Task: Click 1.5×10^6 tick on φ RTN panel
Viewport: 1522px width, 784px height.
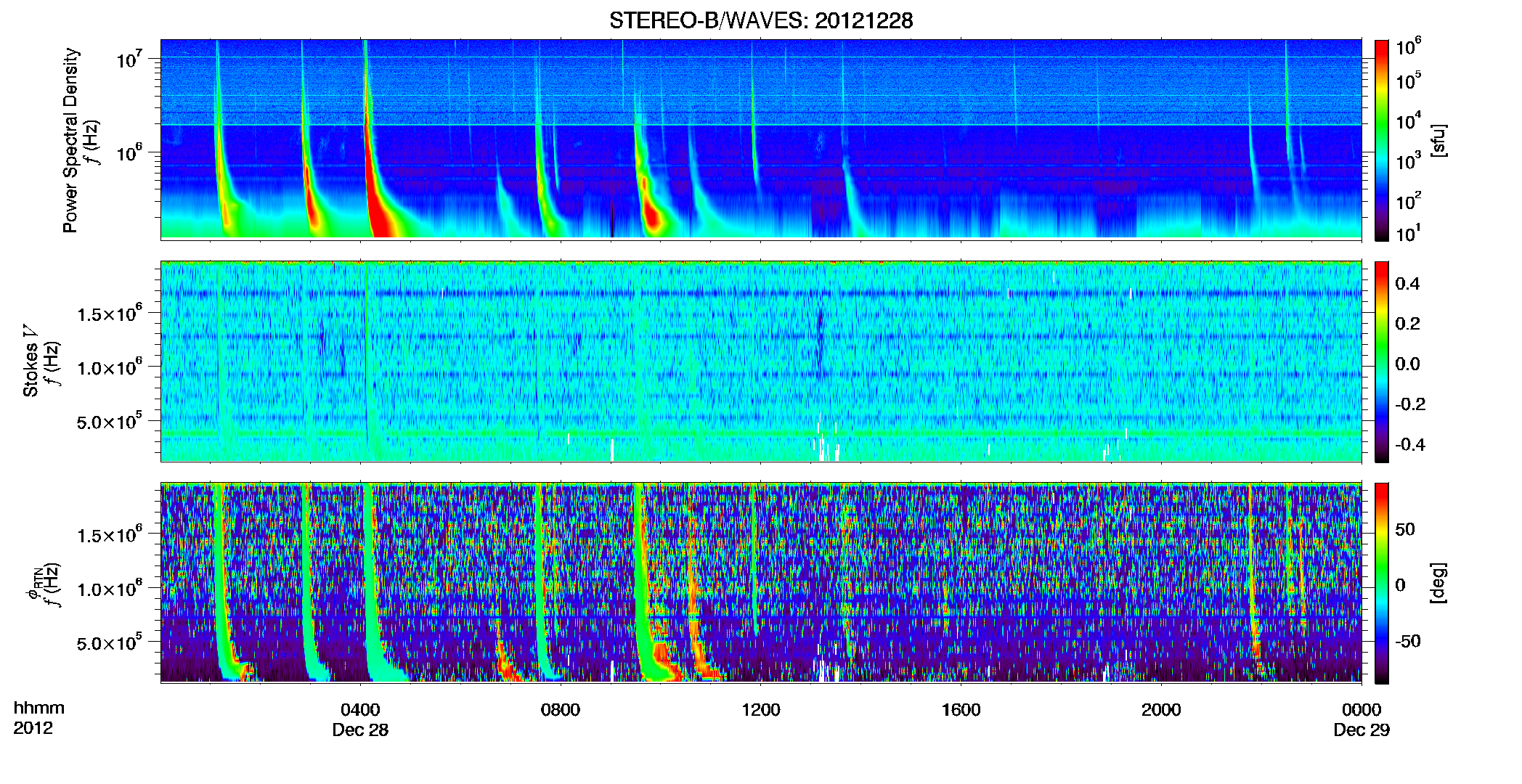Action: tap(110, 535)
